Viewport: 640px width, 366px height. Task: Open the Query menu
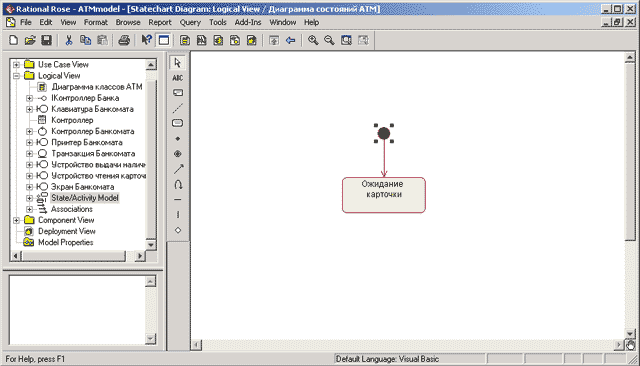tap(190, 22)
